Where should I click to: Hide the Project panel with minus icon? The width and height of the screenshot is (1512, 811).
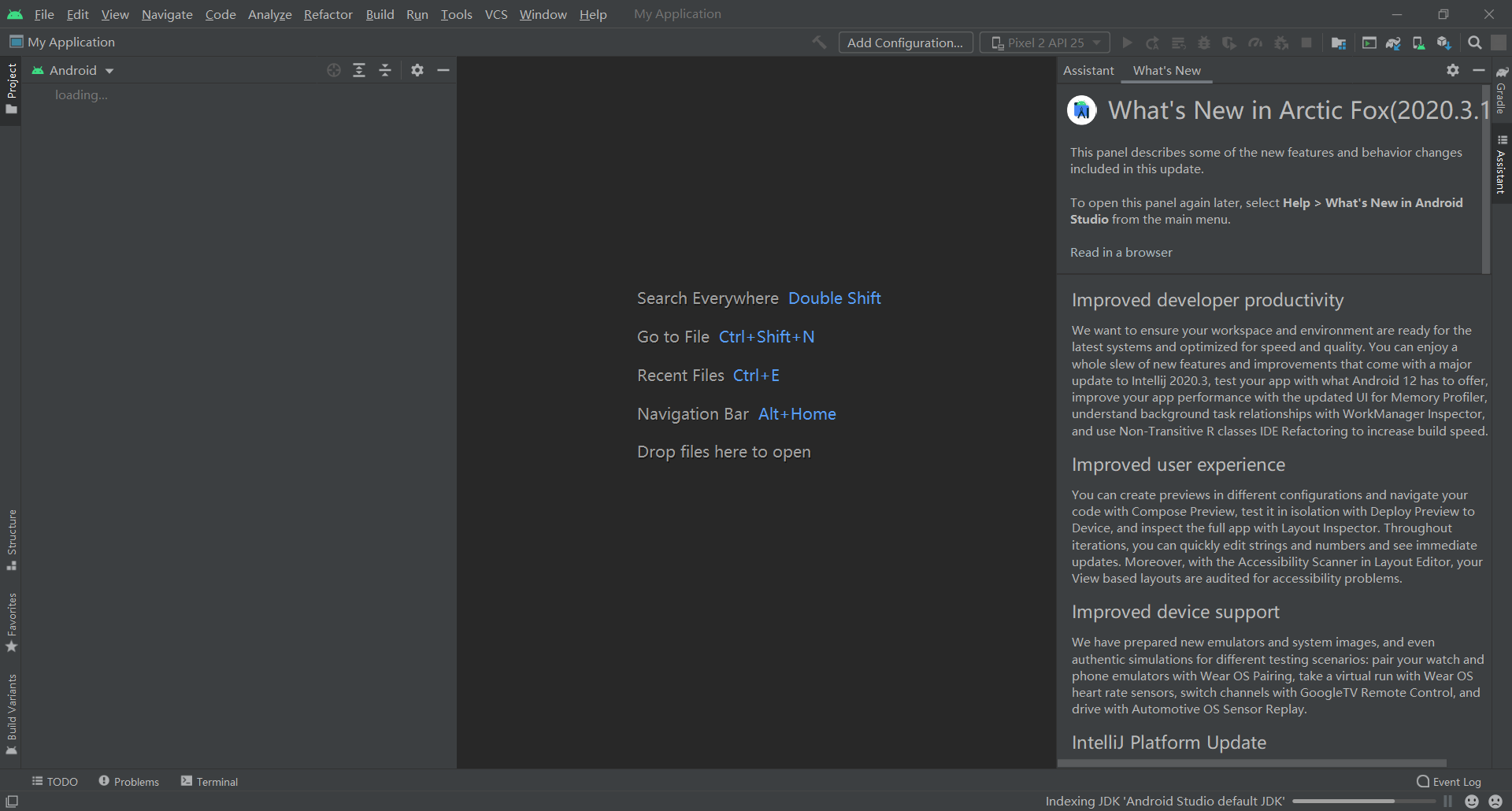pyautogui.click(x=443, y=70)
